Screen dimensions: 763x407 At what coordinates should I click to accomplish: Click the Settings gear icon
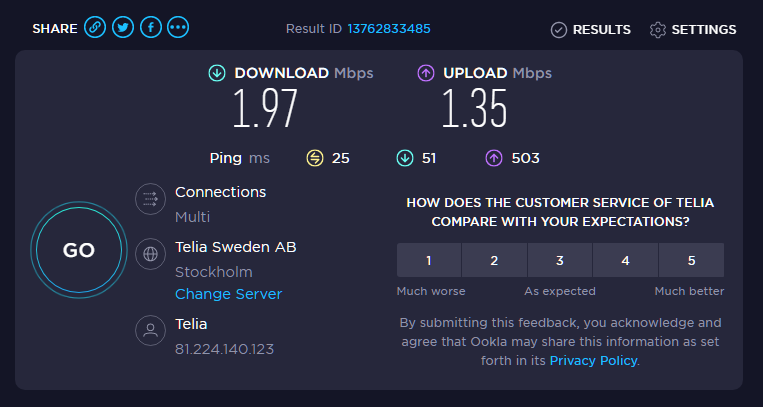(657, 30)
